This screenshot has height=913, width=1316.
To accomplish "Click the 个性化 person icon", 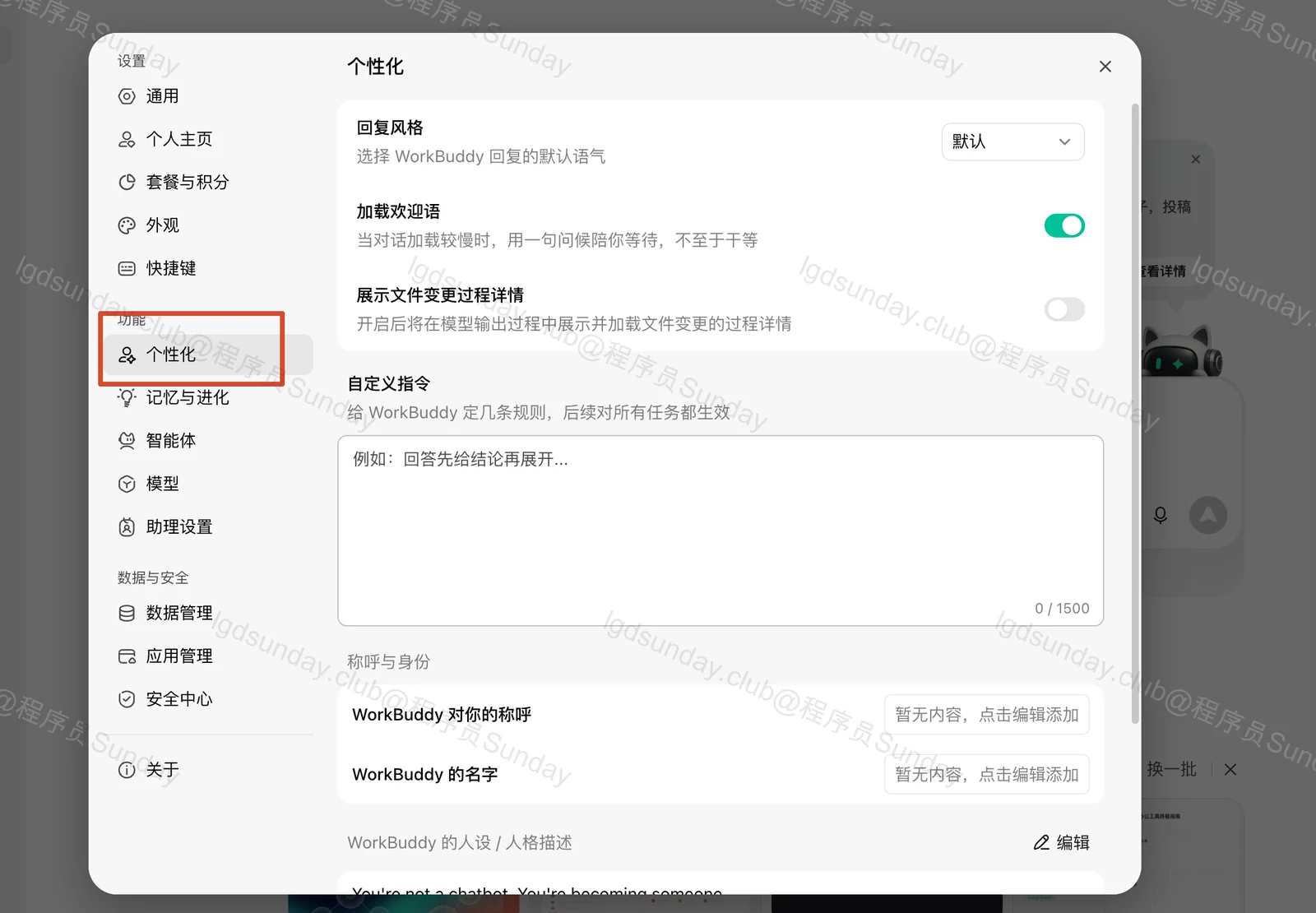I will point(127,355).
